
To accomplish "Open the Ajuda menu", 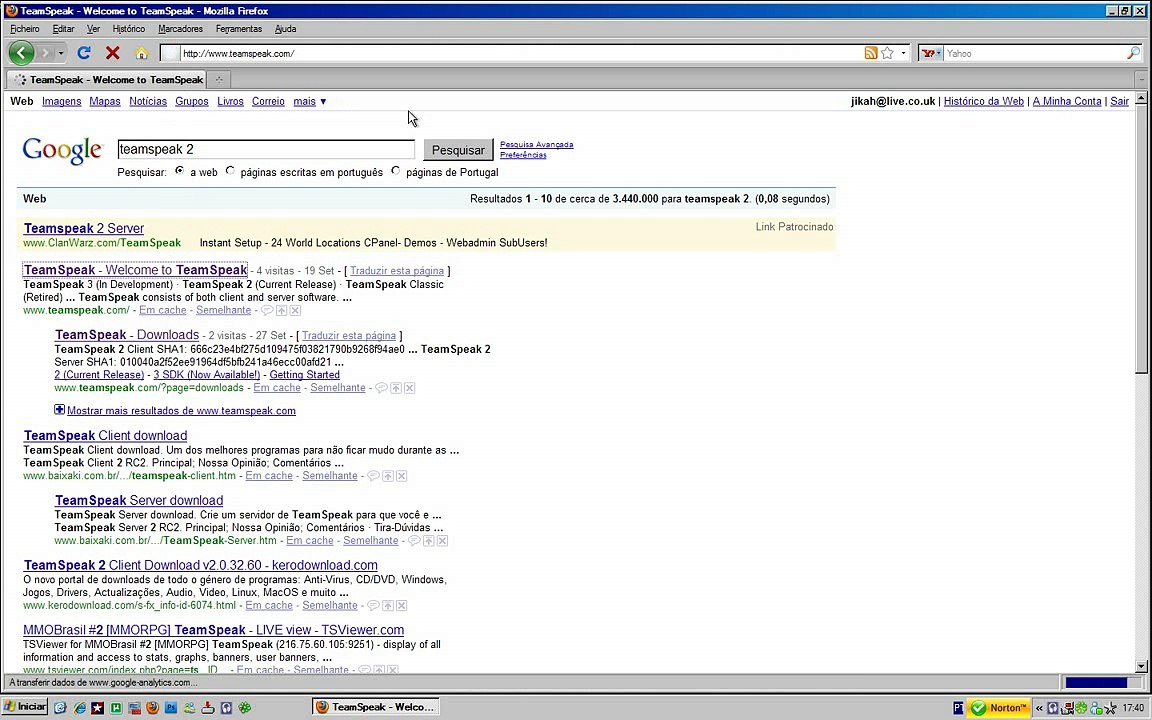I will pos(285,29).
